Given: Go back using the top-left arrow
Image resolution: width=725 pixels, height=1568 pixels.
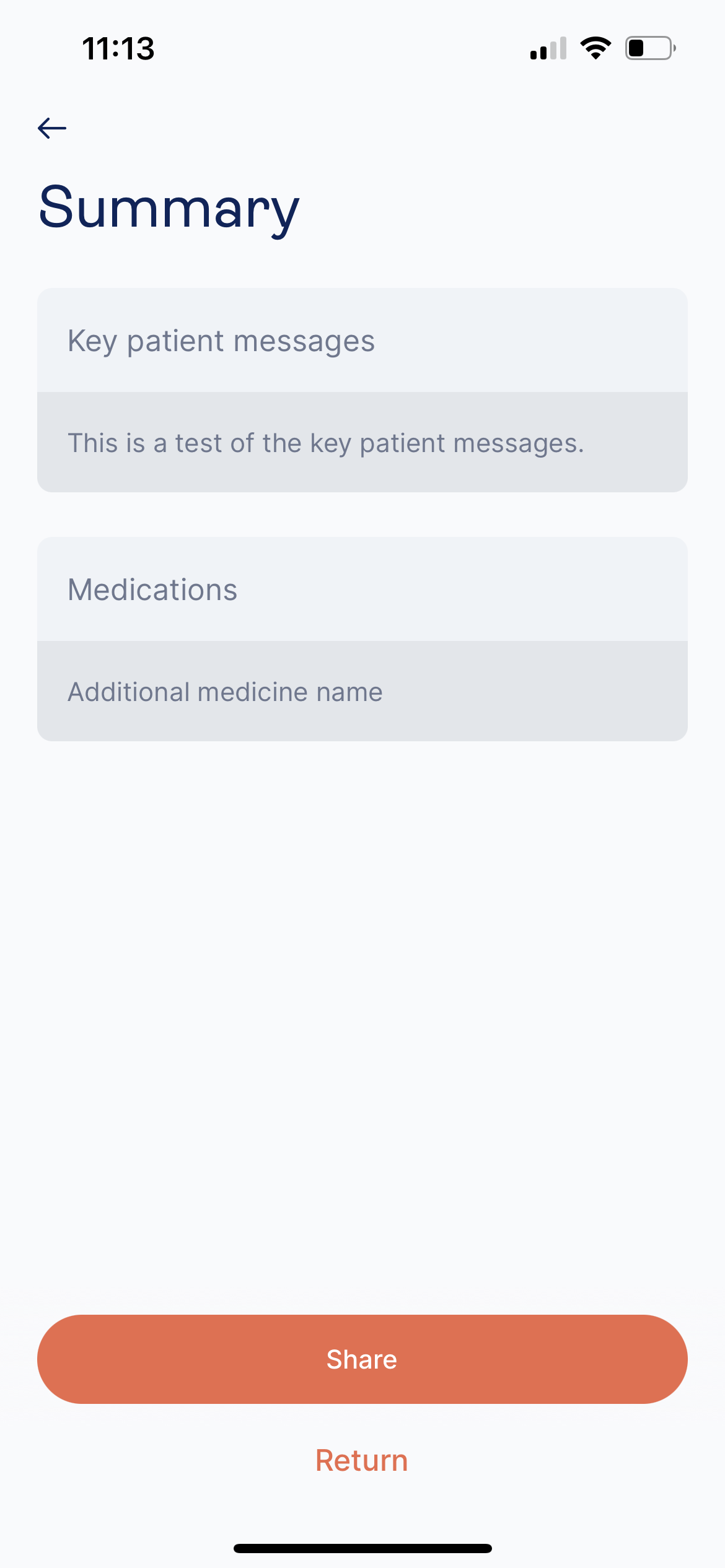Looking at the screenshot, I should coord(52,128).
